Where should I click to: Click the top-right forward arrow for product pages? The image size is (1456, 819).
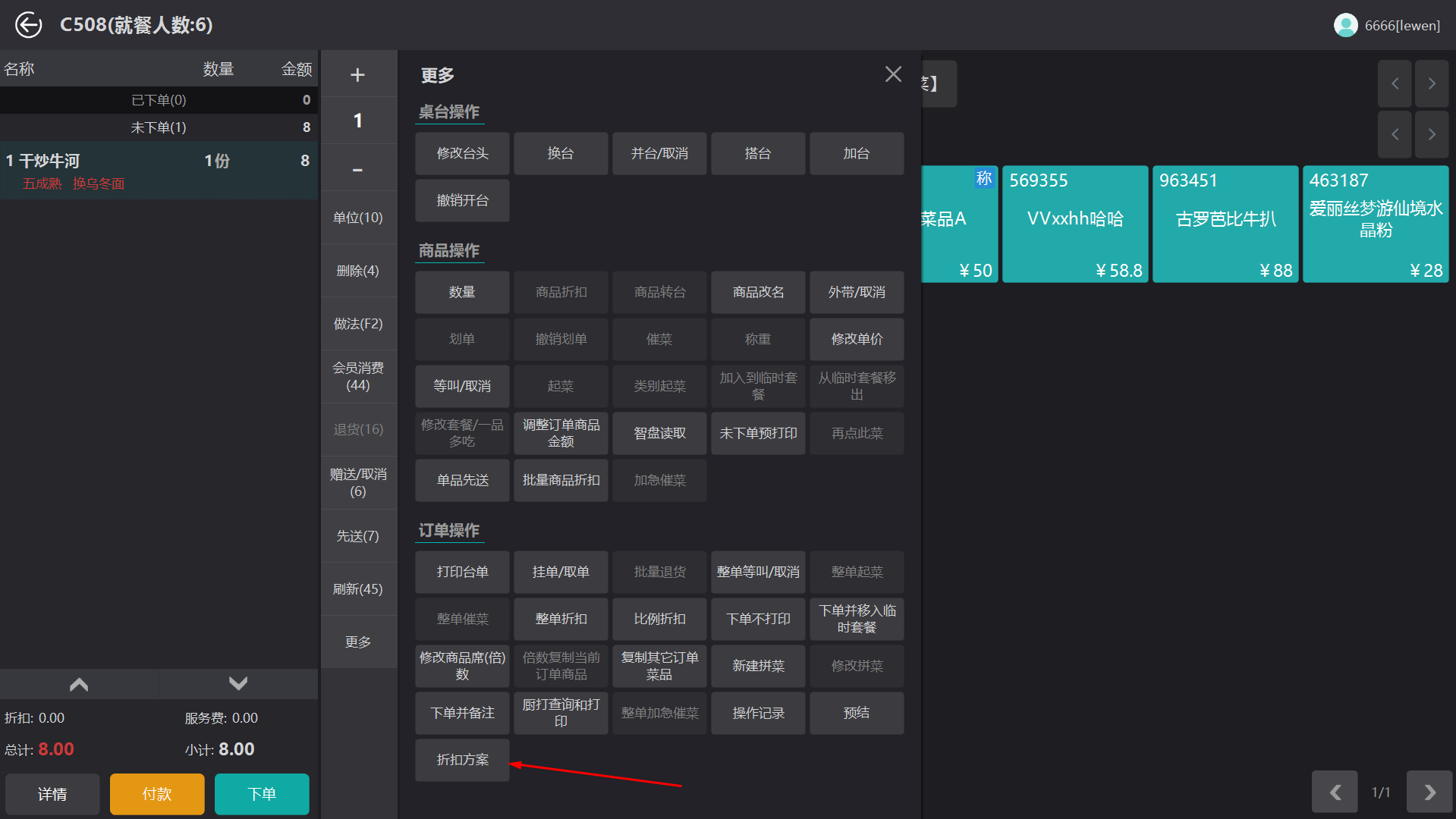[x=1431, y=83]
